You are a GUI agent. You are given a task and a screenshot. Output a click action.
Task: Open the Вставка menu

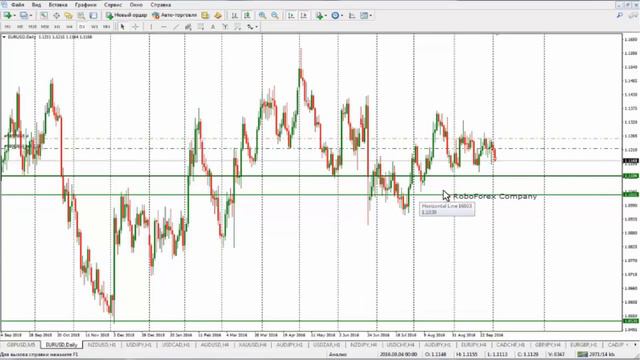58,5
